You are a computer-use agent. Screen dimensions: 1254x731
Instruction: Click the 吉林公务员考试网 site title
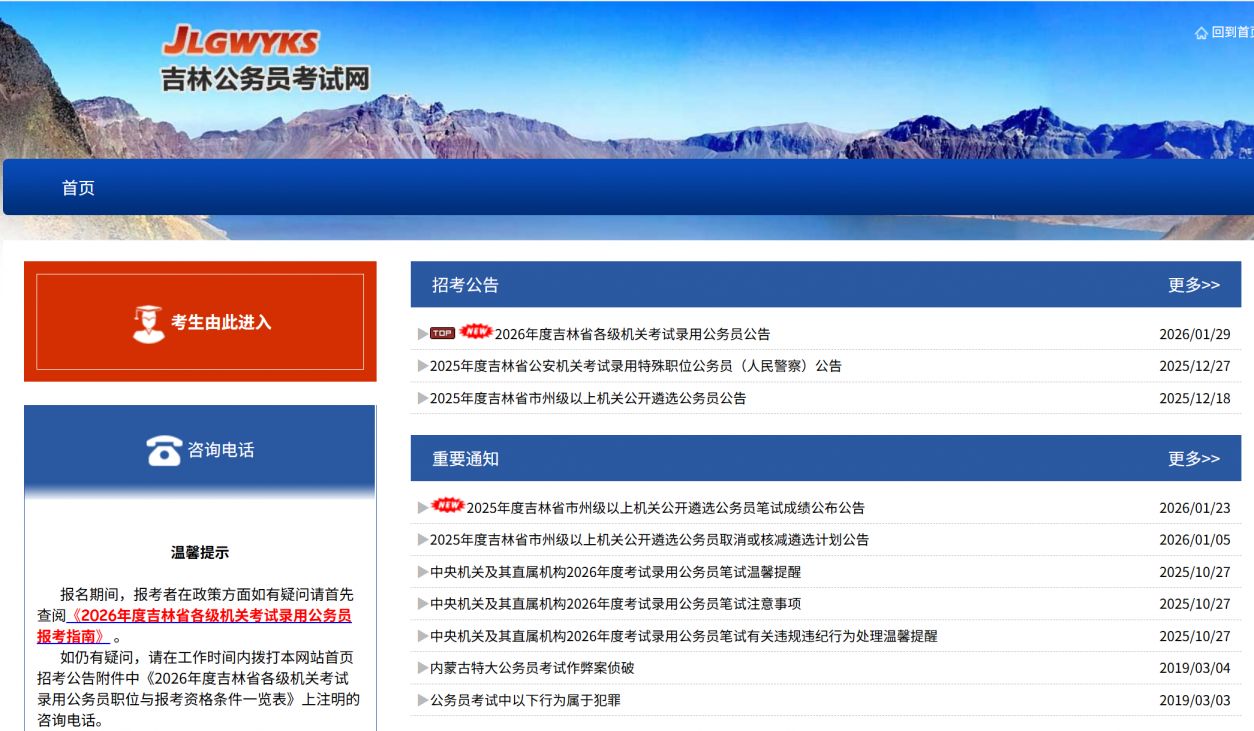[x=265, y=78]
